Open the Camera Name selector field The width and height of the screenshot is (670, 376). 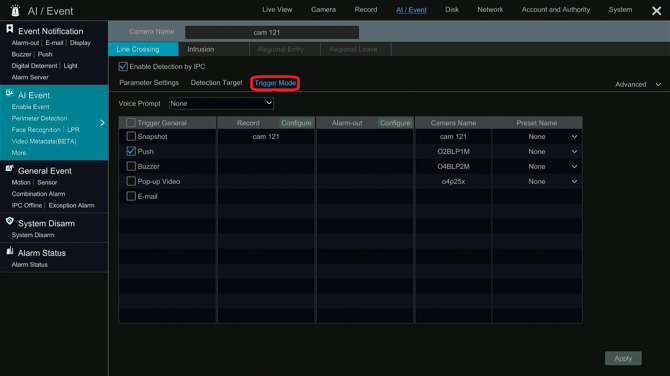click(x=272, y=32)
